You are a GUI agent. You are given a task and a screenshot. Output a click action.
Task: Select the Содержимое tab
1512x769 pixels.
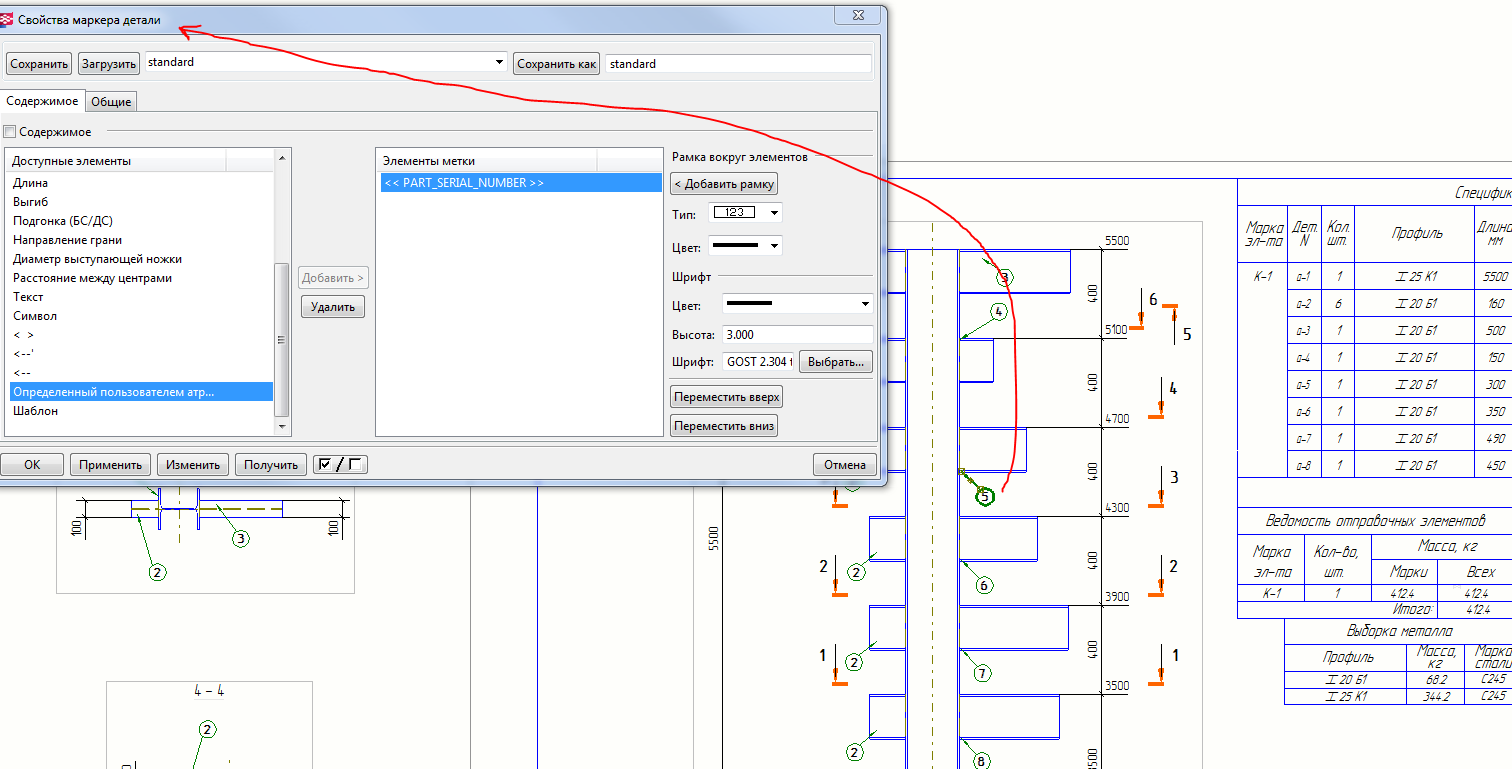(x=42, y=101)
